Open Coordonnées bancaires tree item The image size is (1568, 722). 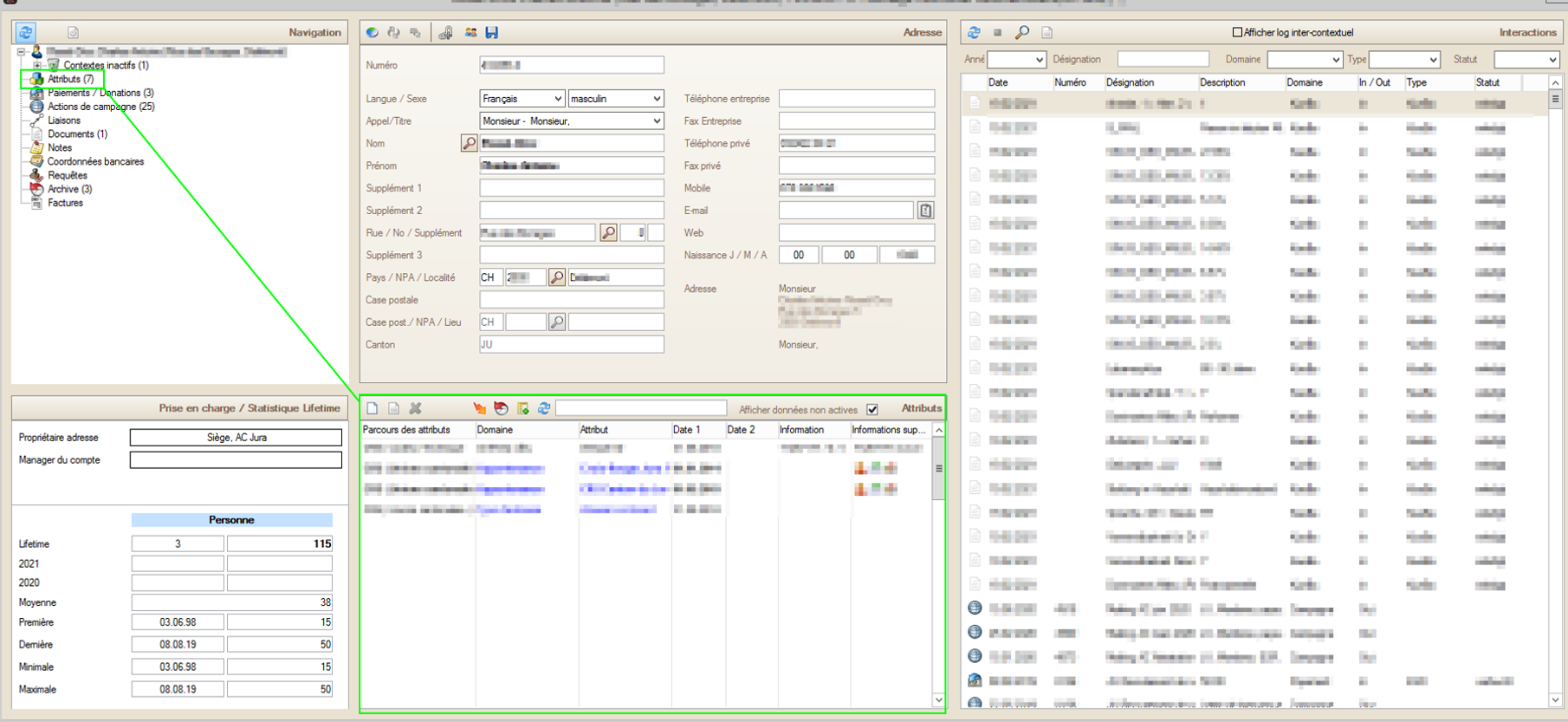coord(95,162)
